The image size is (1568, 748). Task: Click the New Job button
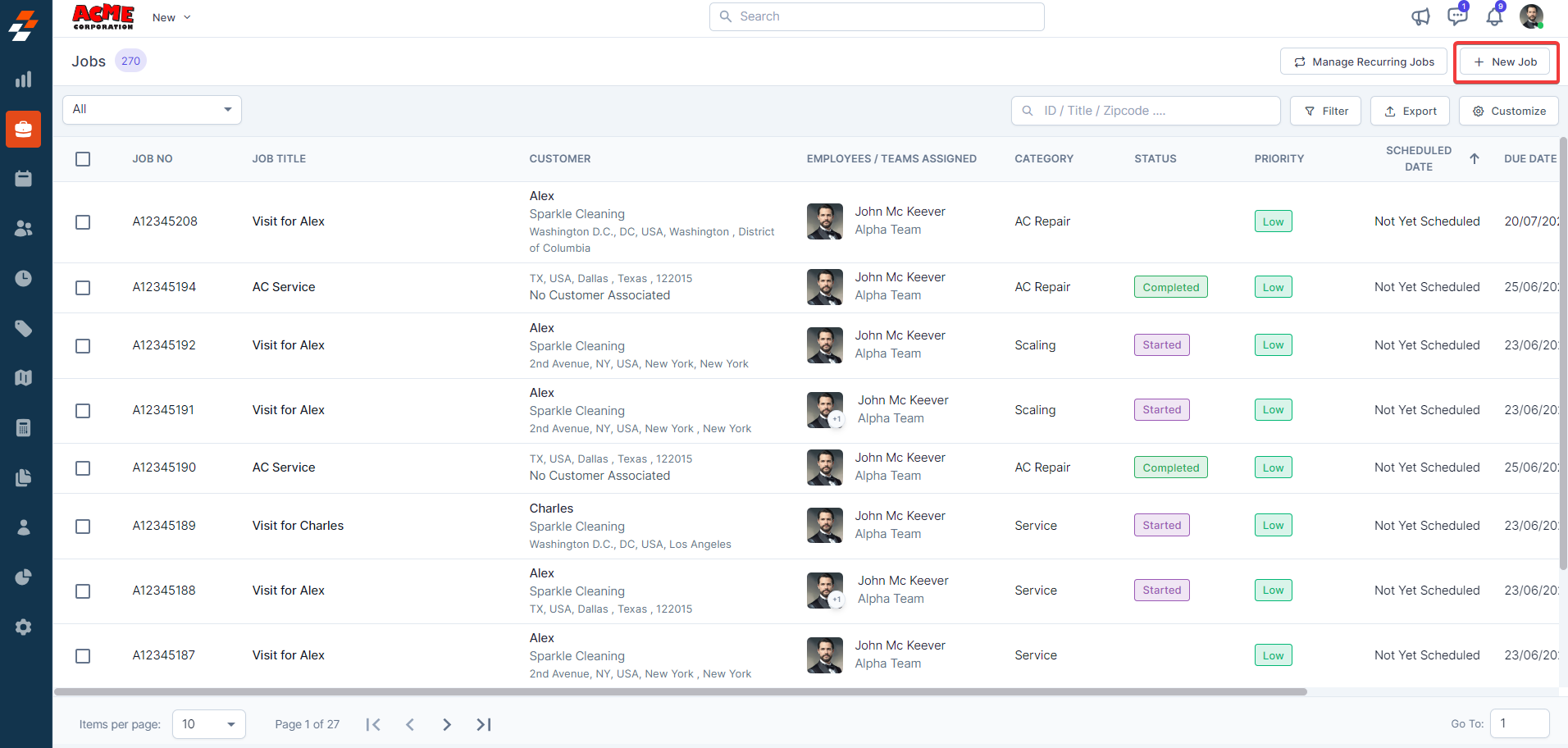1505,62
